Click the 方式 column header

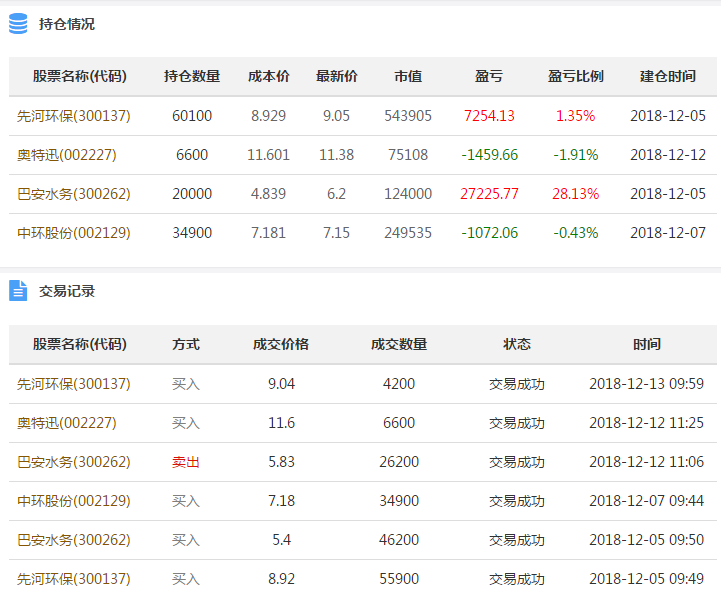coord(186,344)
